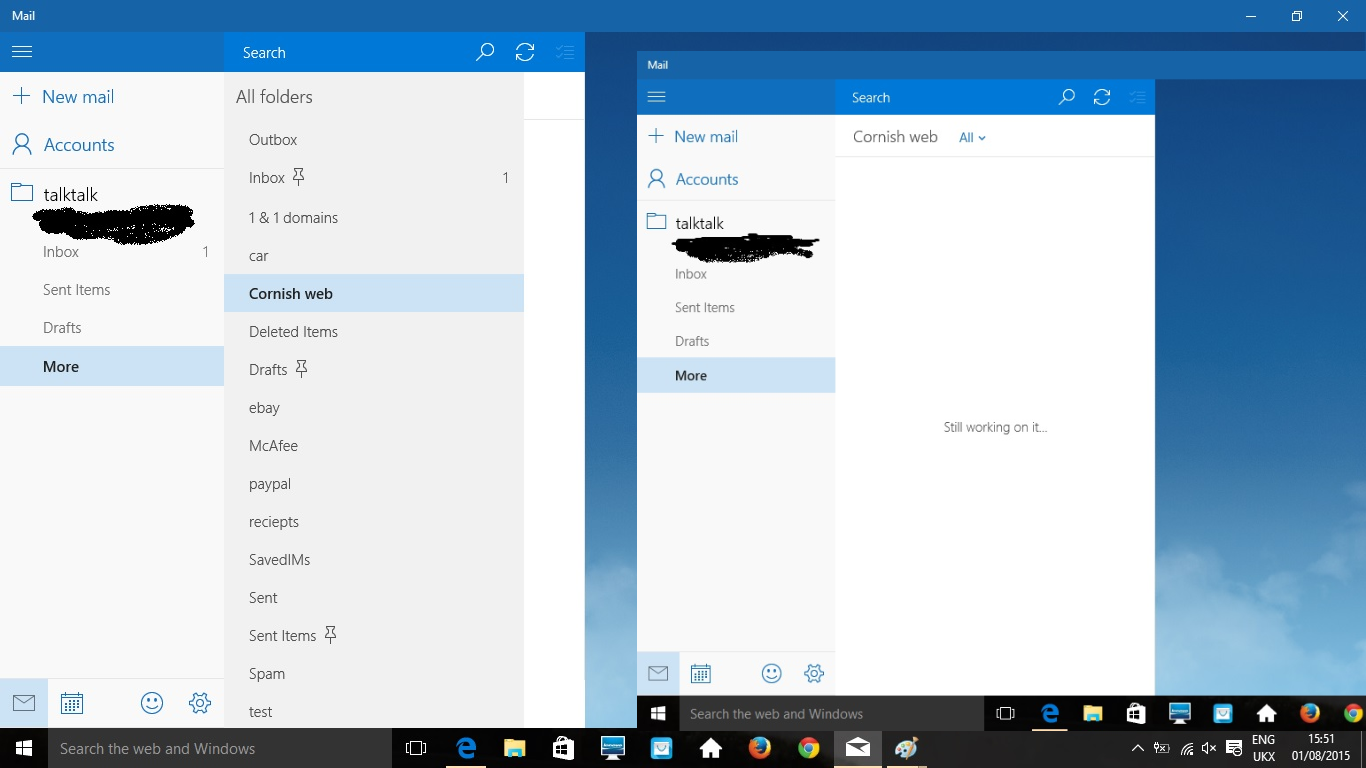Collapse the highlighted More item in far-left sidebar
Screen dimensions: 1366x768
point(61,367)
